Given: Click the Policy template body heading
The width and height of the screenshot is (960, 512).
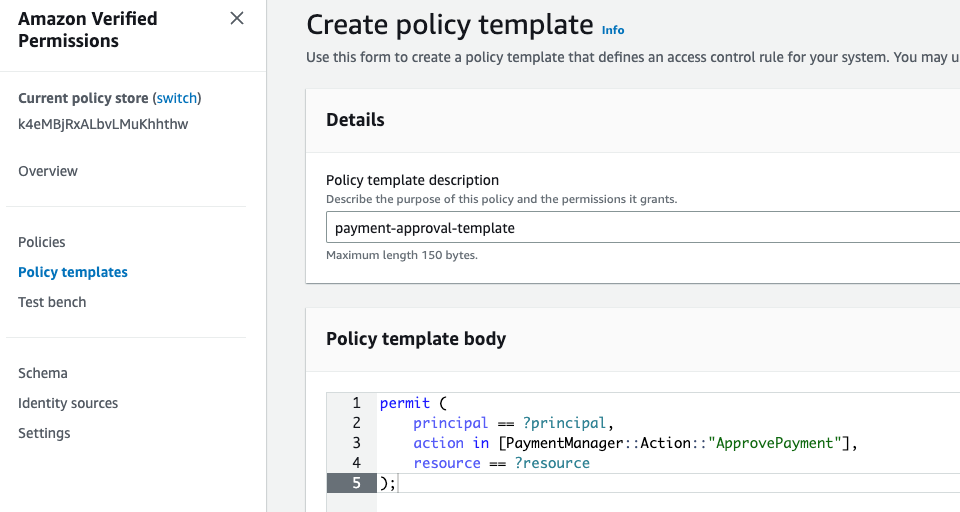Looking at the screenshot, I should 416,338.
